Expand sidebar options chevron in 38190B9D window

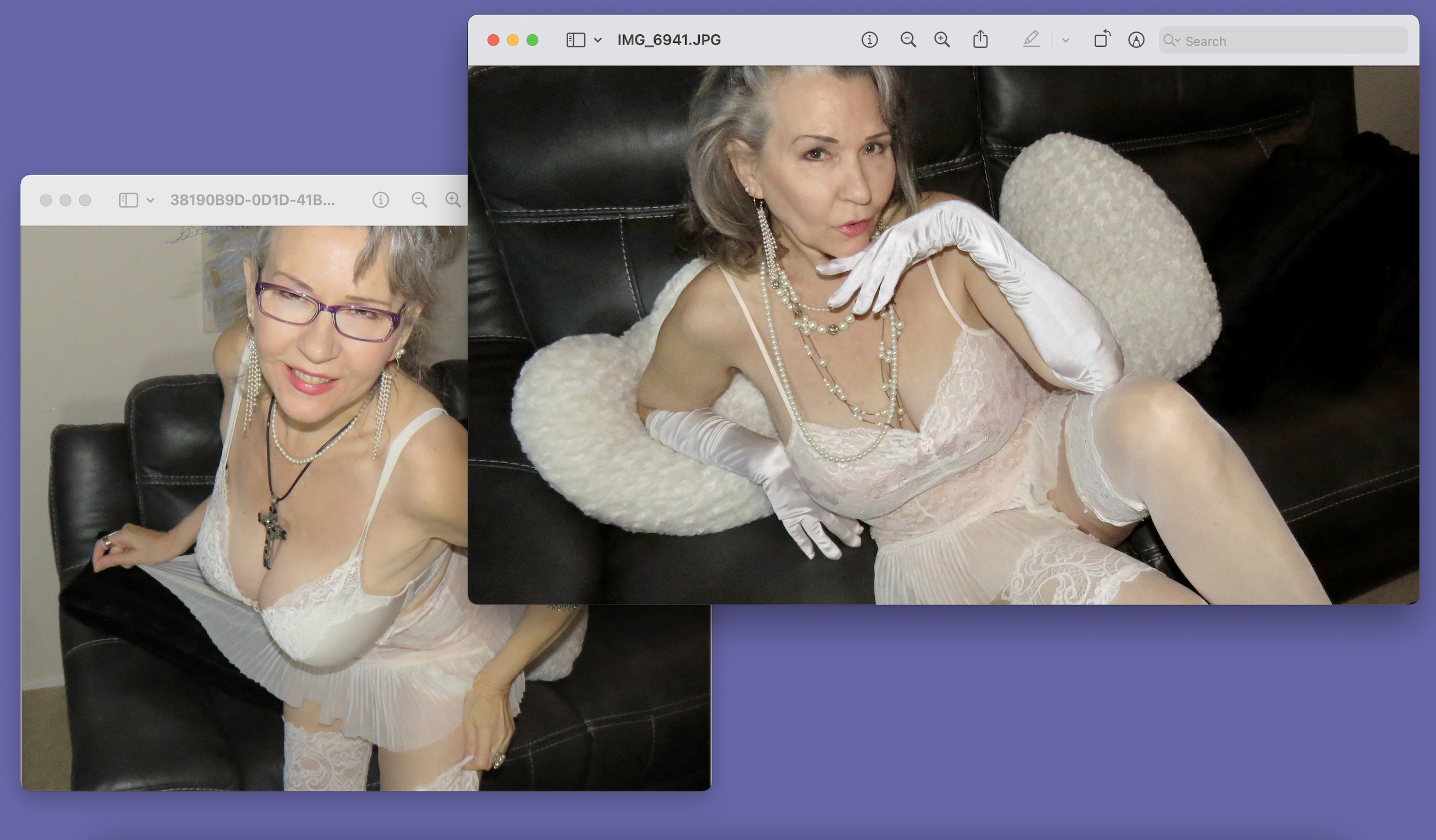(x=150, y=200)
